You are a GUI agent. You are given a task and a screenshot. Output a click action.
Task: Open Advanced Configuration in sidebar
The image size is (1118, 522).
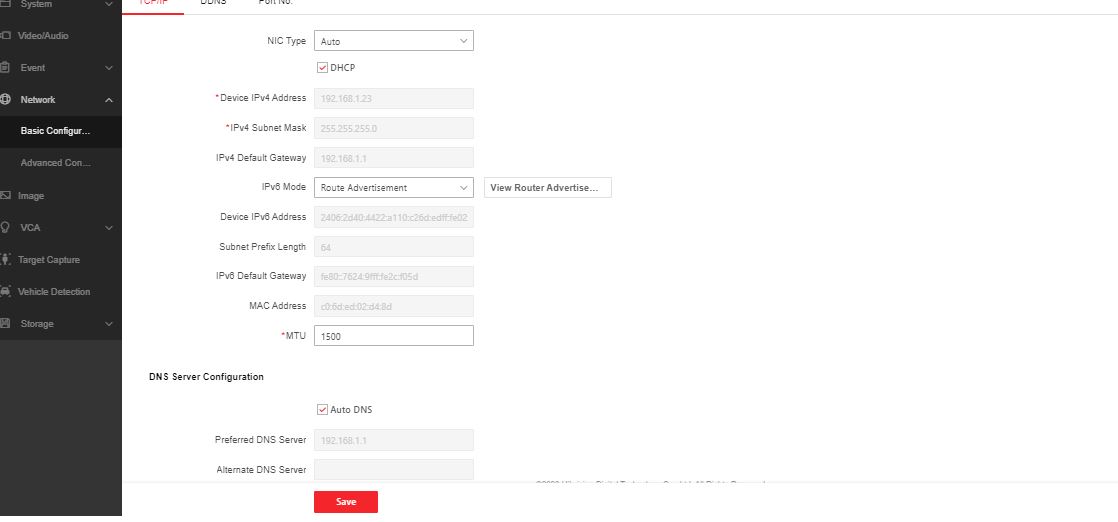tap(56, 163)
